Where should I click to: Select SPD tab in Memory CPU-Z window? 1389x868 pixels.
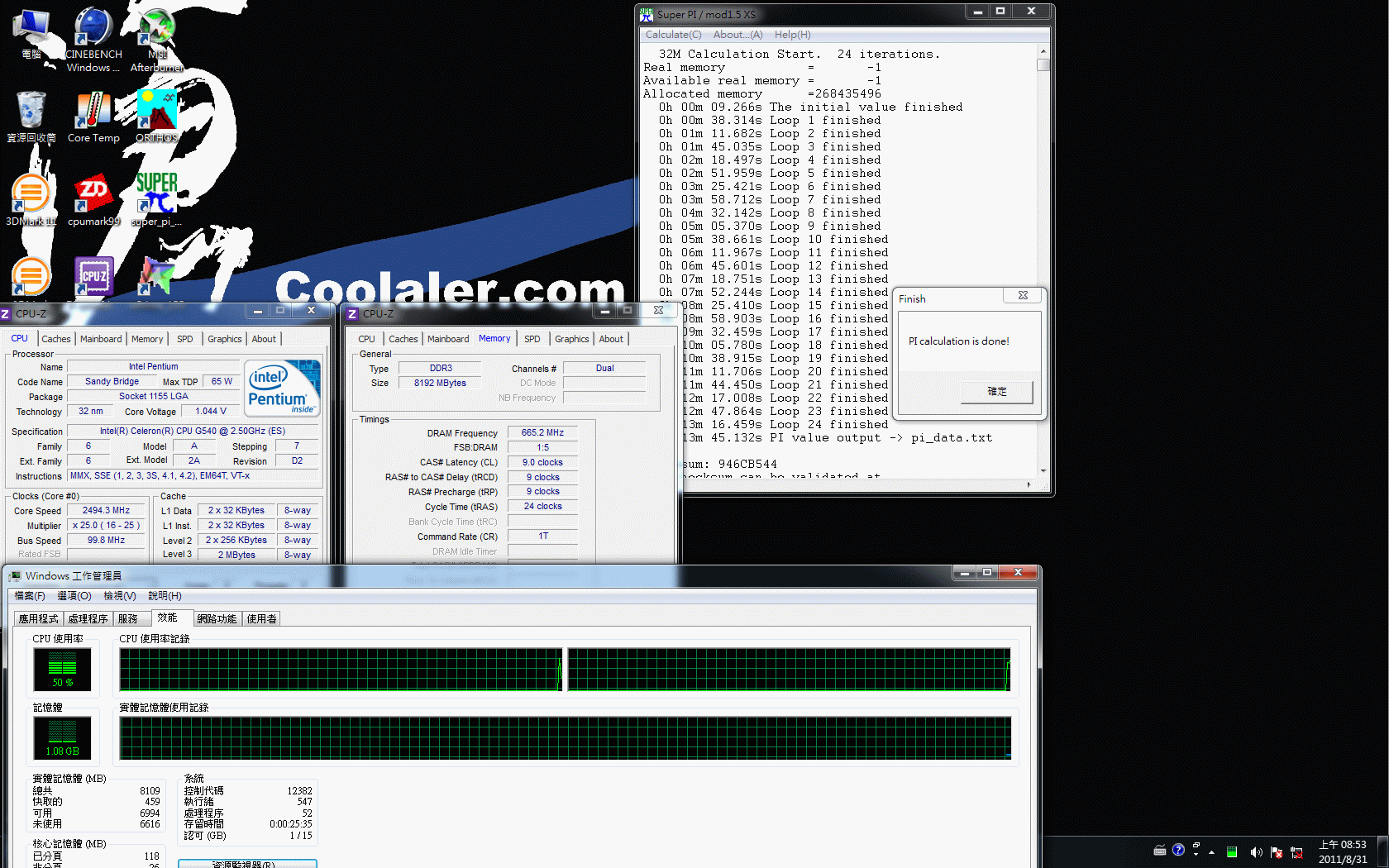click(532, 339)
